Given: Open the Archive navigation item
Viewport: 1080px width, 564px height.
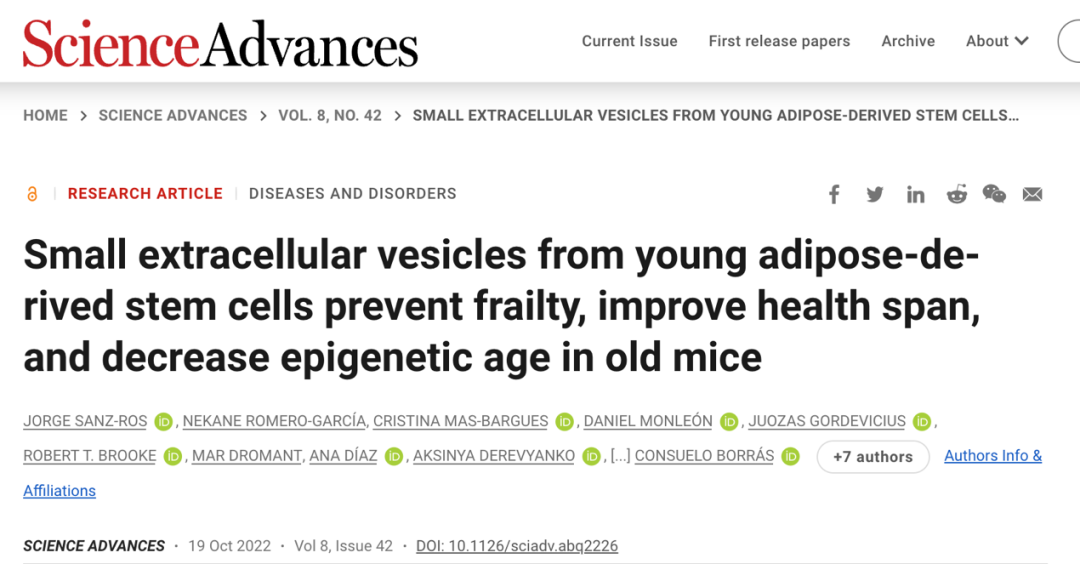Looking at the screenshot, I should (908, 41).
